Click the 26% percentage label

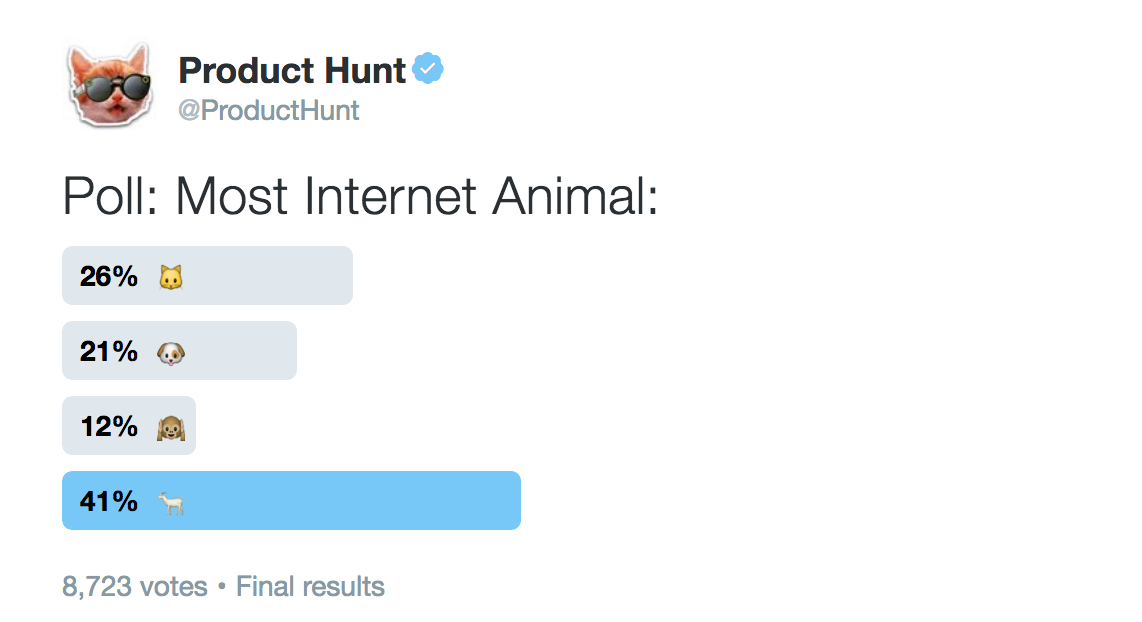click(109, 277)
